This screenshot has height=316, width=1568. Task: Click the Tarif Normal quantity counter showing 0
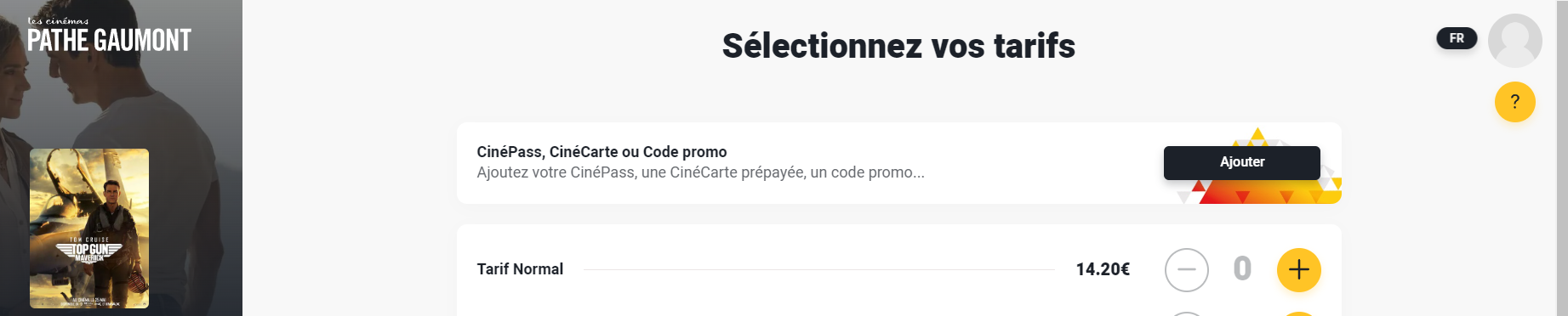[x=1242, y=269]
